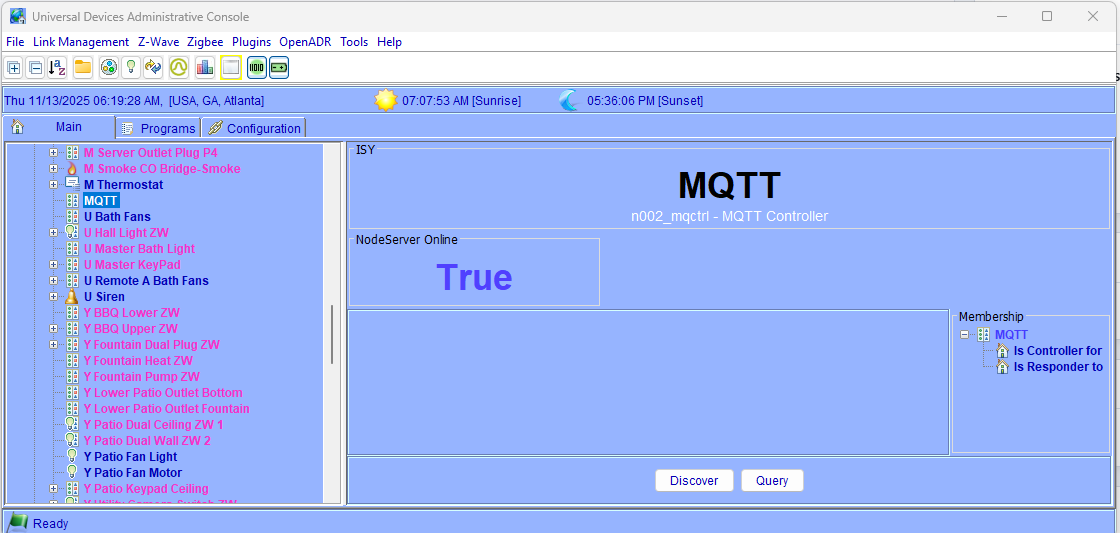Click the sync arrows toolbar icon
This screenshot has width=1120, height=533.
click(153, 68)
